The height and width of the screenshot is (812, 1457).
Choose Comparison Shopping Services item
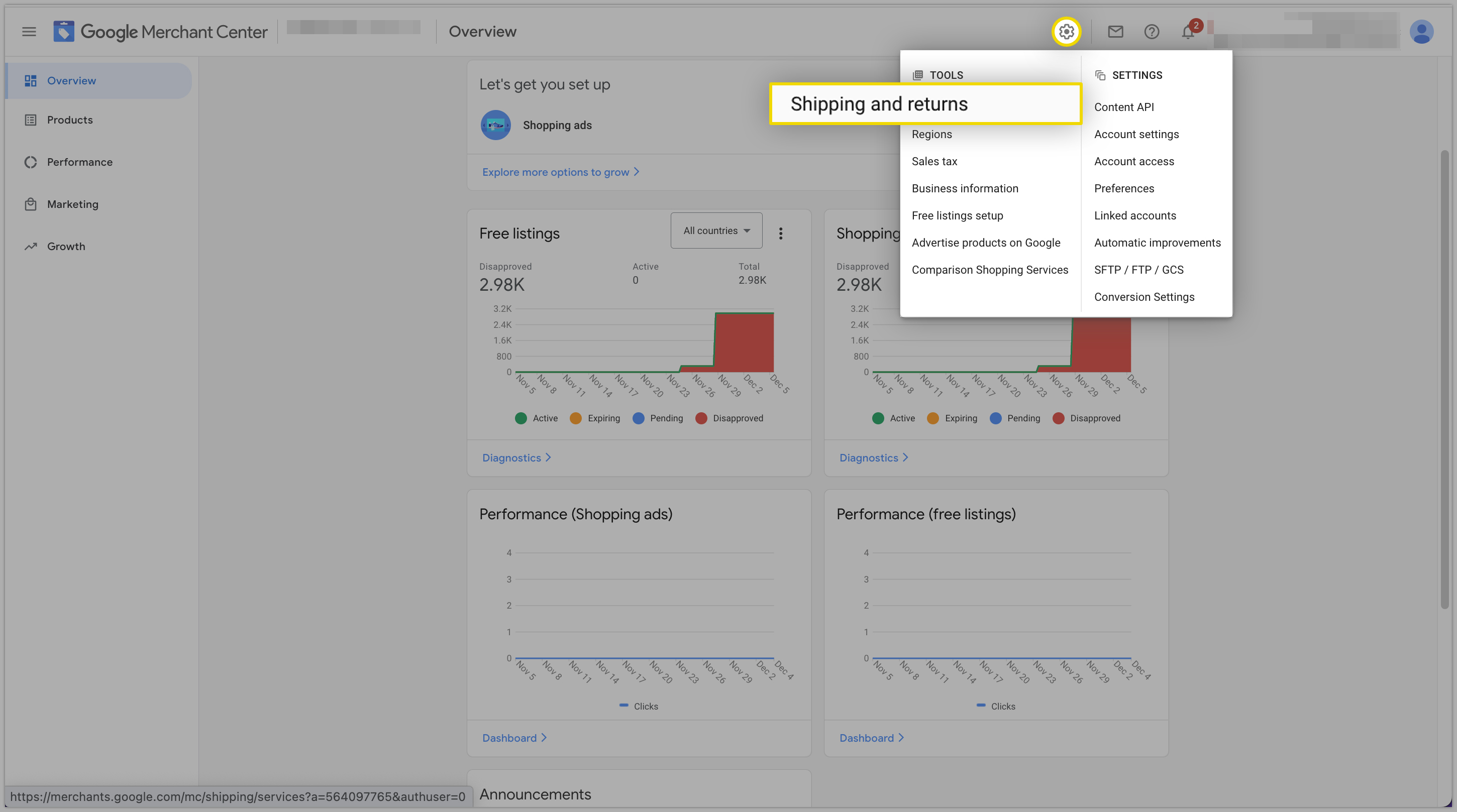[989, 270]
